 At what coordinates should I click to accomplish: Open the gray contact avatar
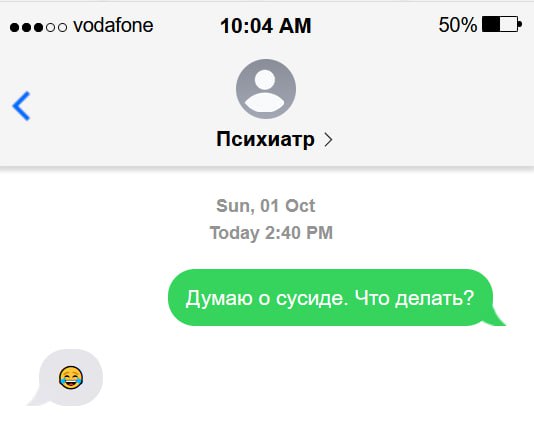point(266,89)
